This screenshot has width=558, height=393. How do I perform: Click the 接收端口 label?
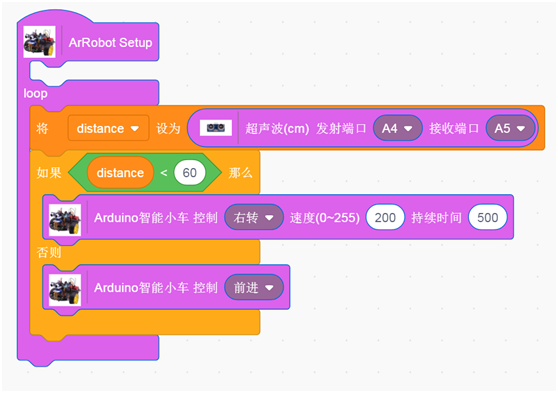pyautogui.click(x=454, y=129)
